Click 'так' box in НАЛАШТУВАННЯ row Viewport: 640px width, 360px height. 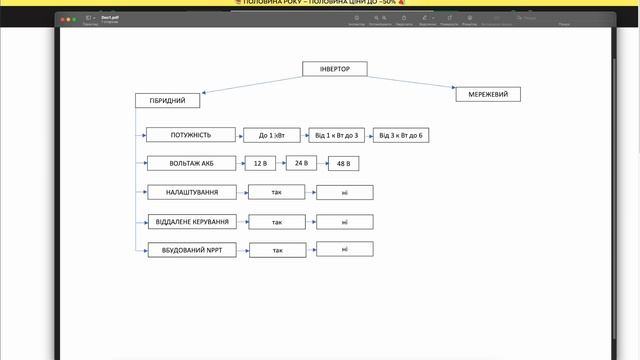pos(276,192)
